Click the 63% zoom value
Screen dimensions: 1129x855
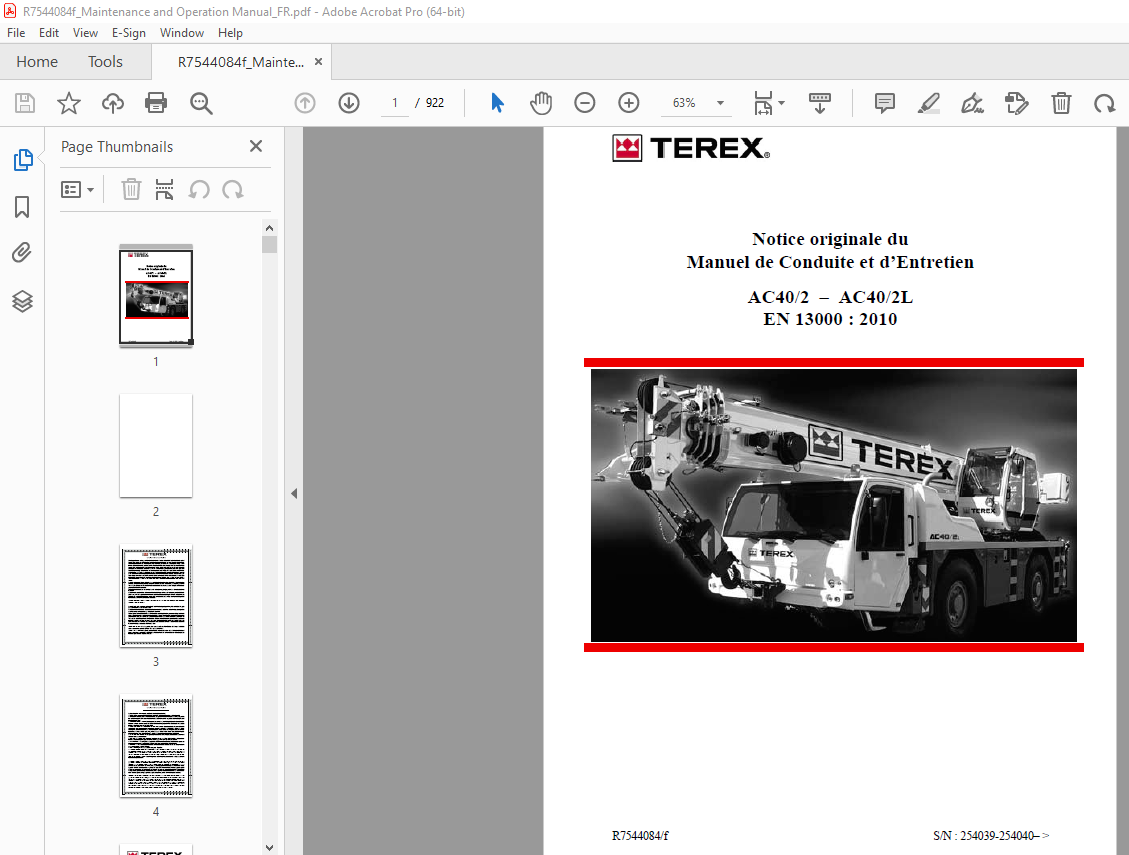(684, 103)
